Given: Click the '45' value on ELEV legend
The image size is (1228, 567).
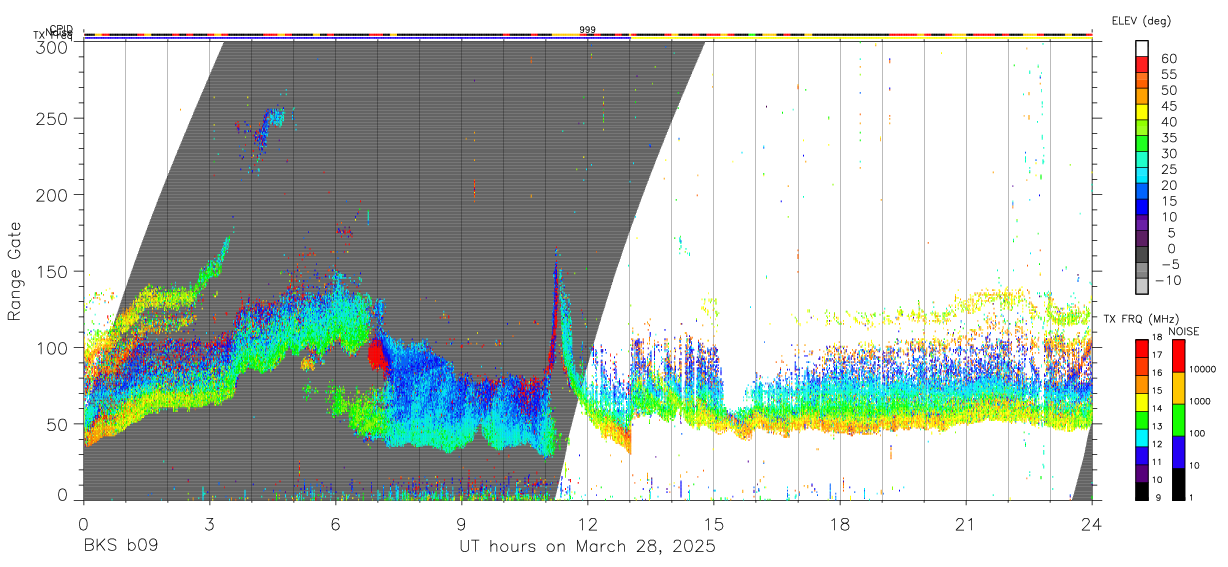Looking at the screenshot, I should click(x=1168, y=105).
